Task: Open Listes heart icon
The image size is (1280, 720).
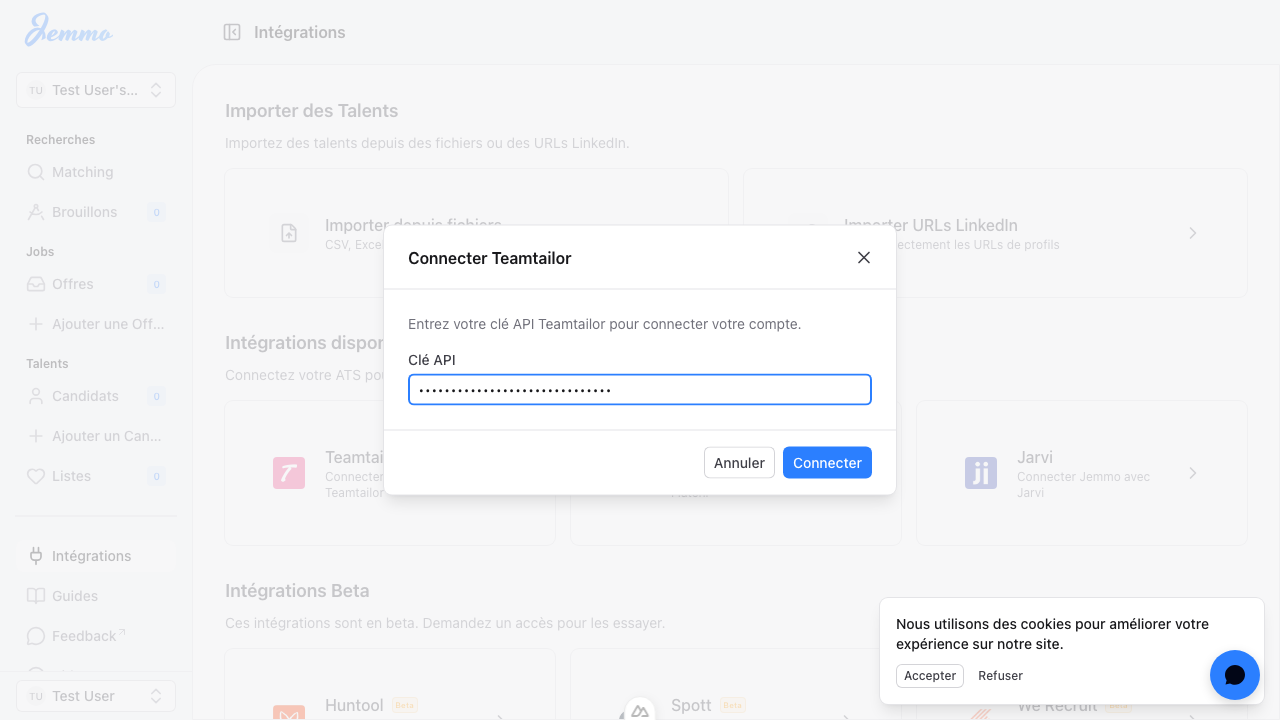Action: tap(36, 476)
